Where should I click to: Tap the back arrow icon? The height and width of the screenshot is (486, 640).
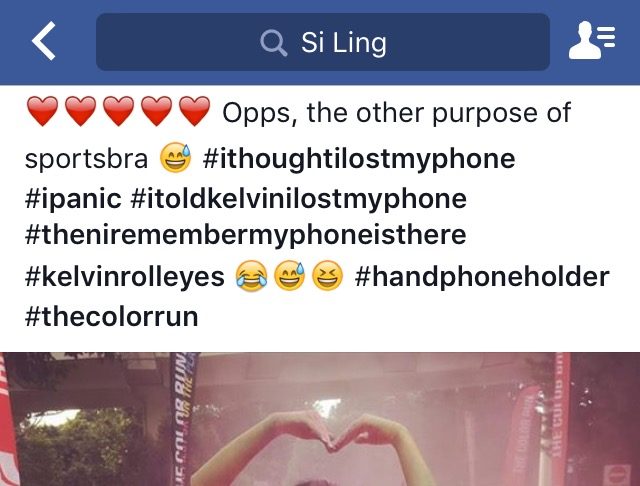pyautogui.click(x=44, y=41)
